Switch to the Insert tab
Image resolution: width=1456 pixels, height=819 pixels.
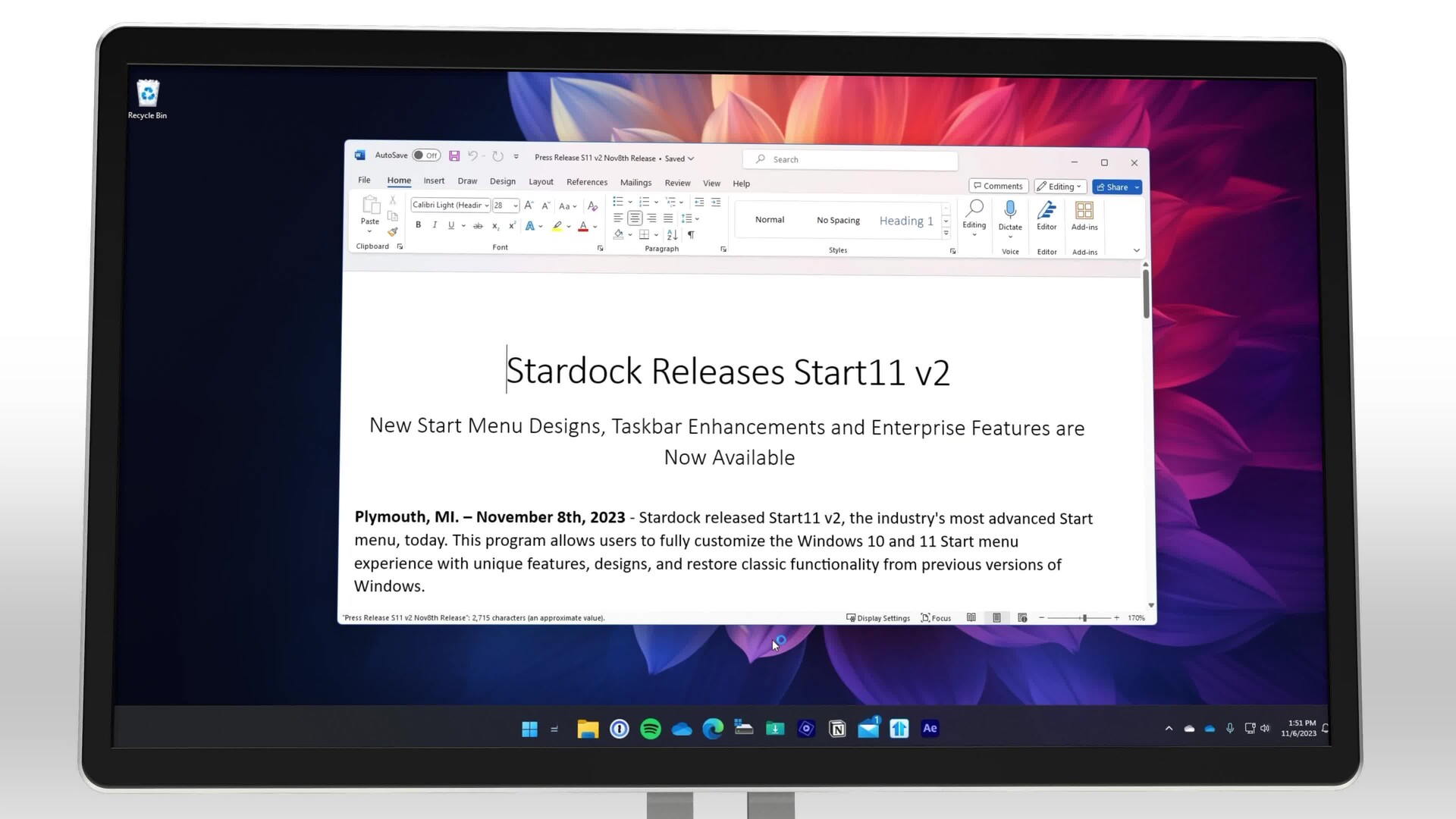[x=434, y=181]
